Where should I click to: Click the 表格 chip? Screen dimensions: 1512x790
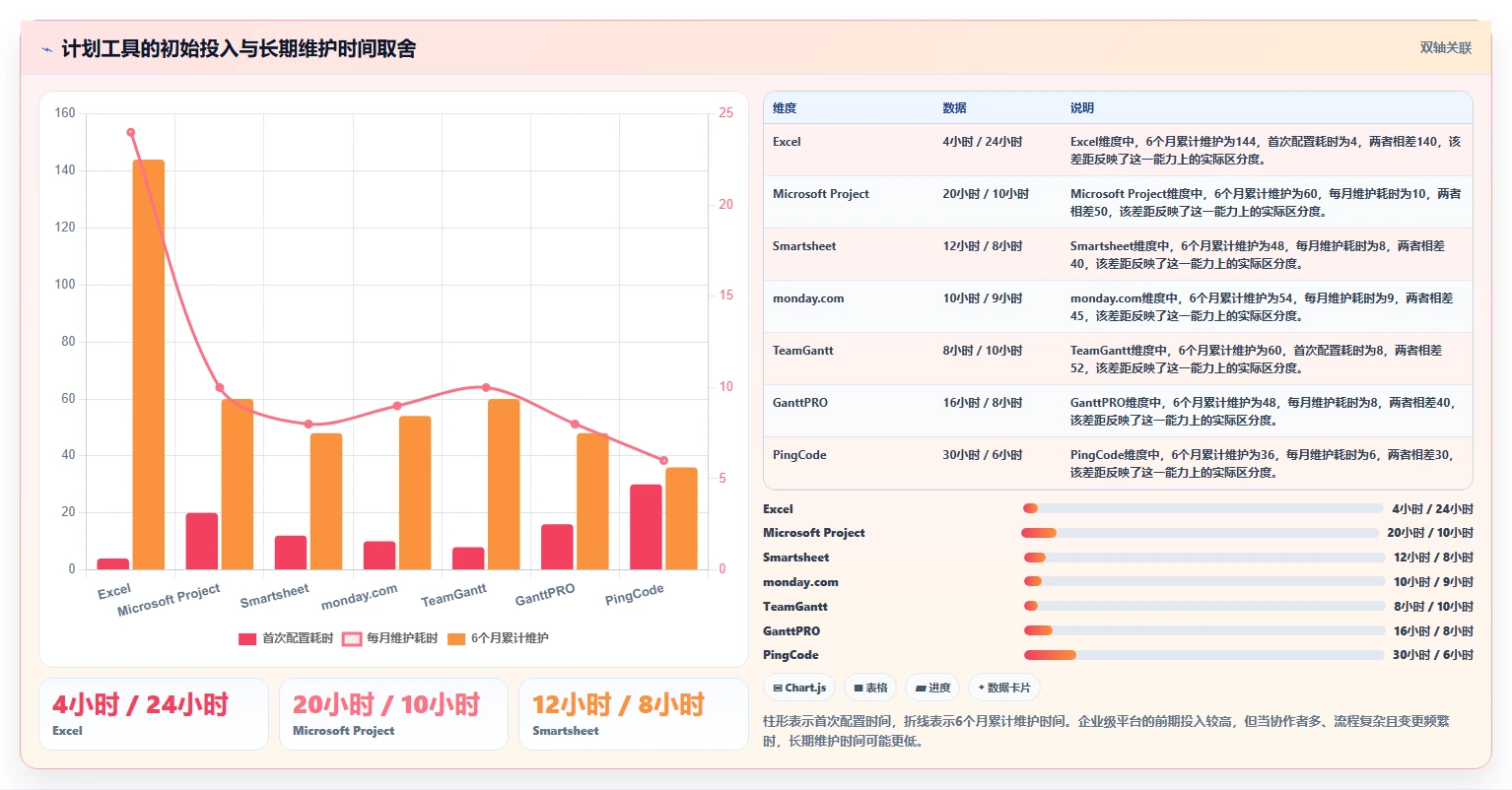(870, 688)
